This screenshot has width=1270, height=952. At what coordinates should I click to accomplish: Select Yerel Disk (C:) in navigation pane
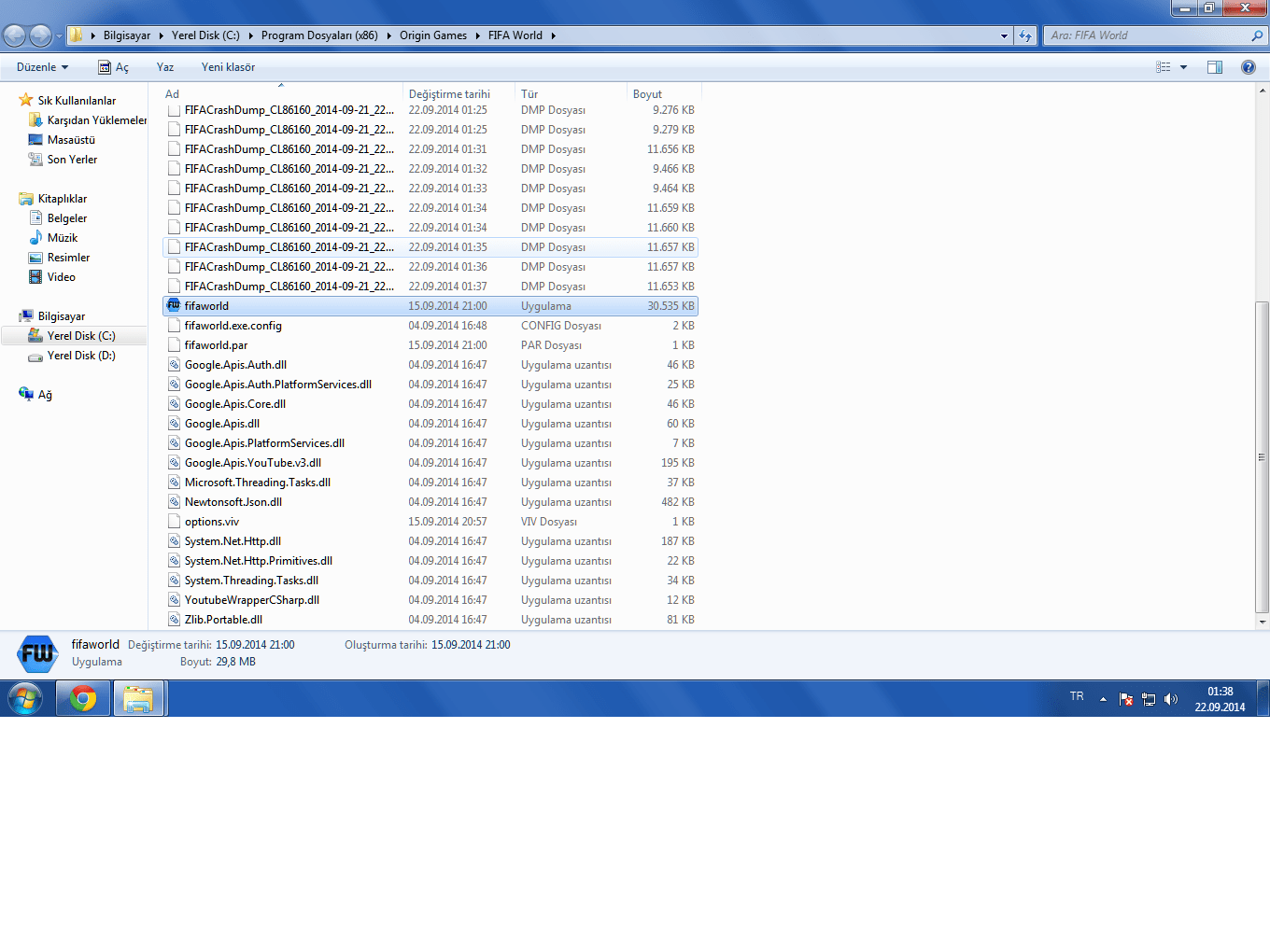(x=81, y=335)
